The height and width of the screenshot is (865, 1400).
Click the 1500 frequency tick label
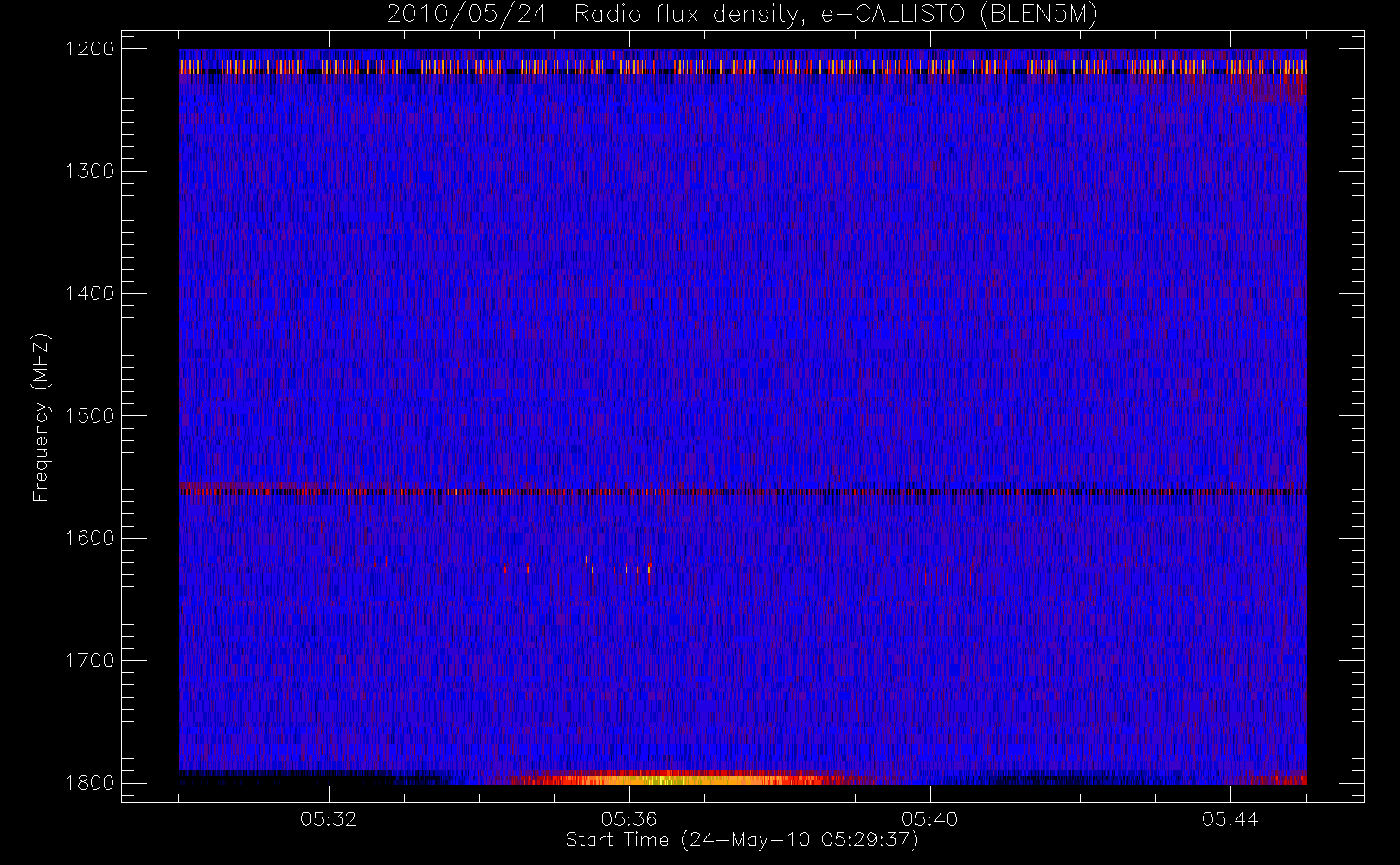point(90,416)
